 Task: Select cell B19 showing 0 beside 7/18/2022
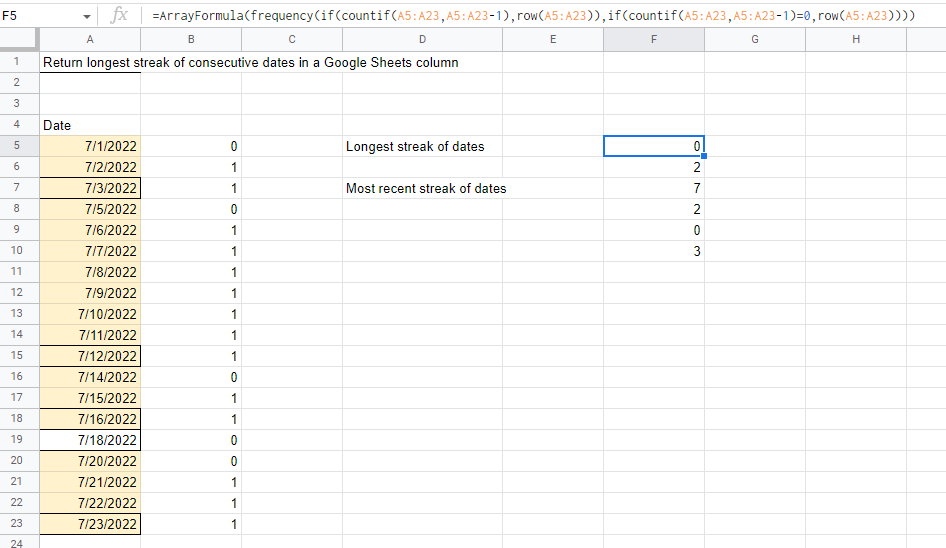click(191, 440)
